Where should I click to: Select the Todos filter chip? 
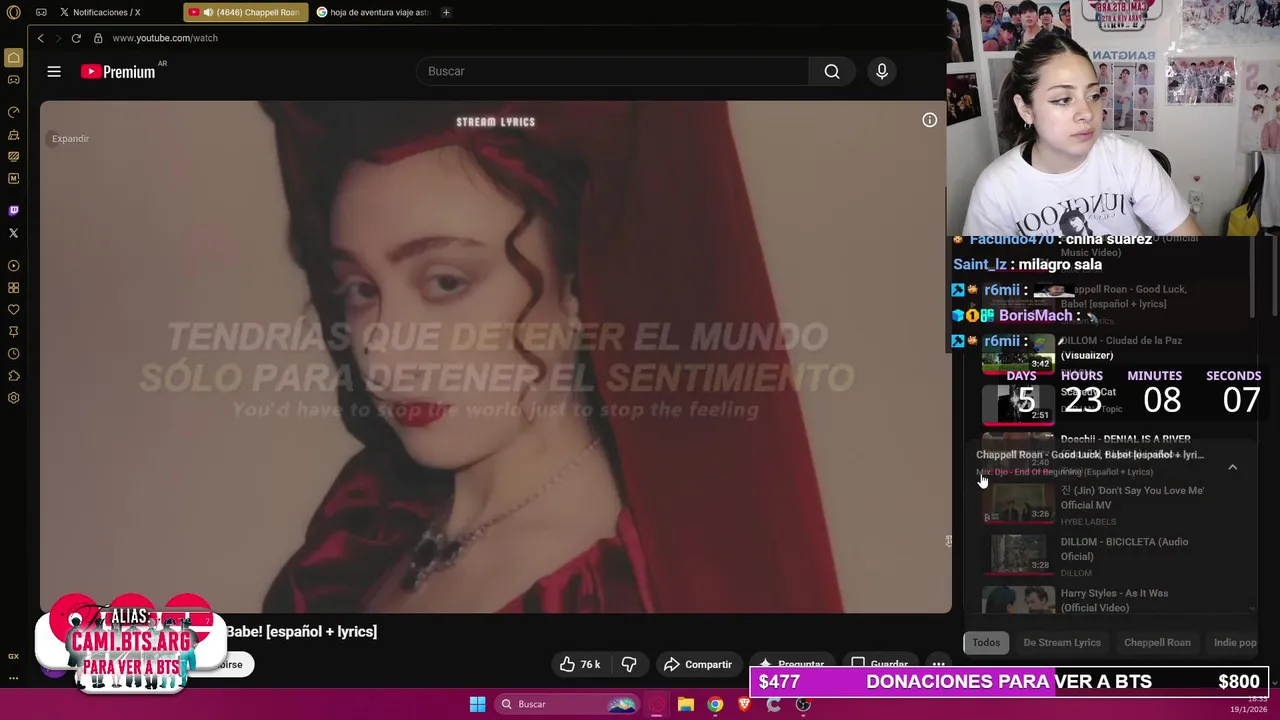(x=986, y=643)
